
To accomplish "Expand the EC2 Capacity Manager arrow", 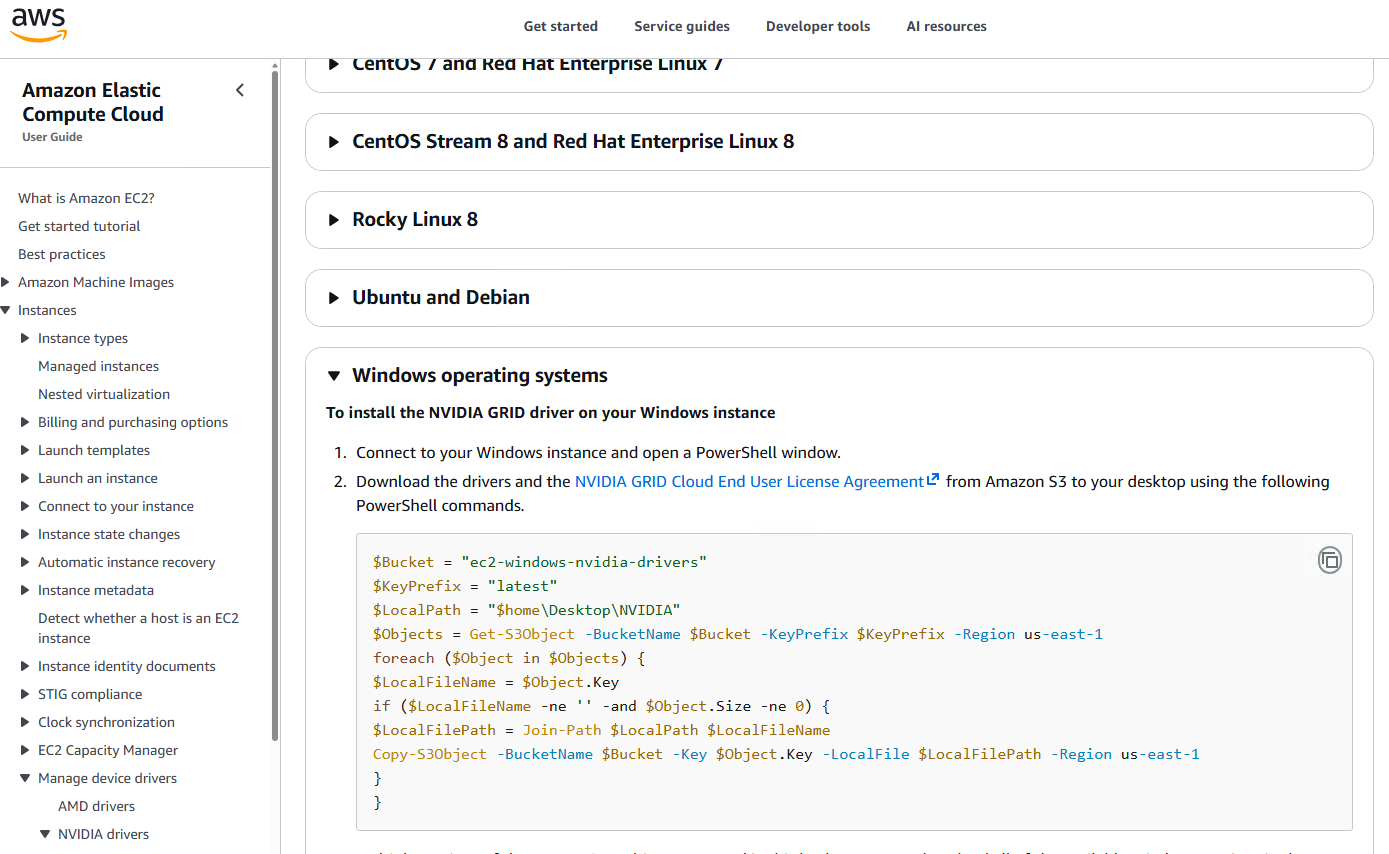I will point(26,751).
